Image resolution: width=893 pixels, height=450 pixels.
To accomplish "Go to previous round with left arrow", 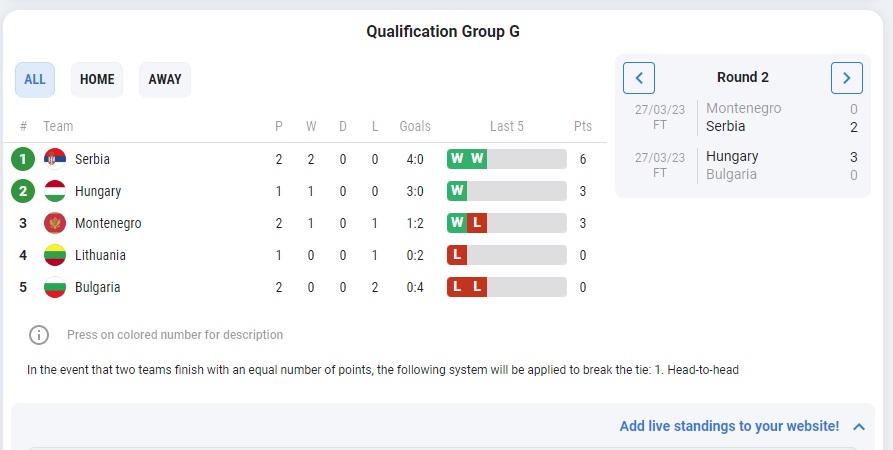I will pos(639,78).
